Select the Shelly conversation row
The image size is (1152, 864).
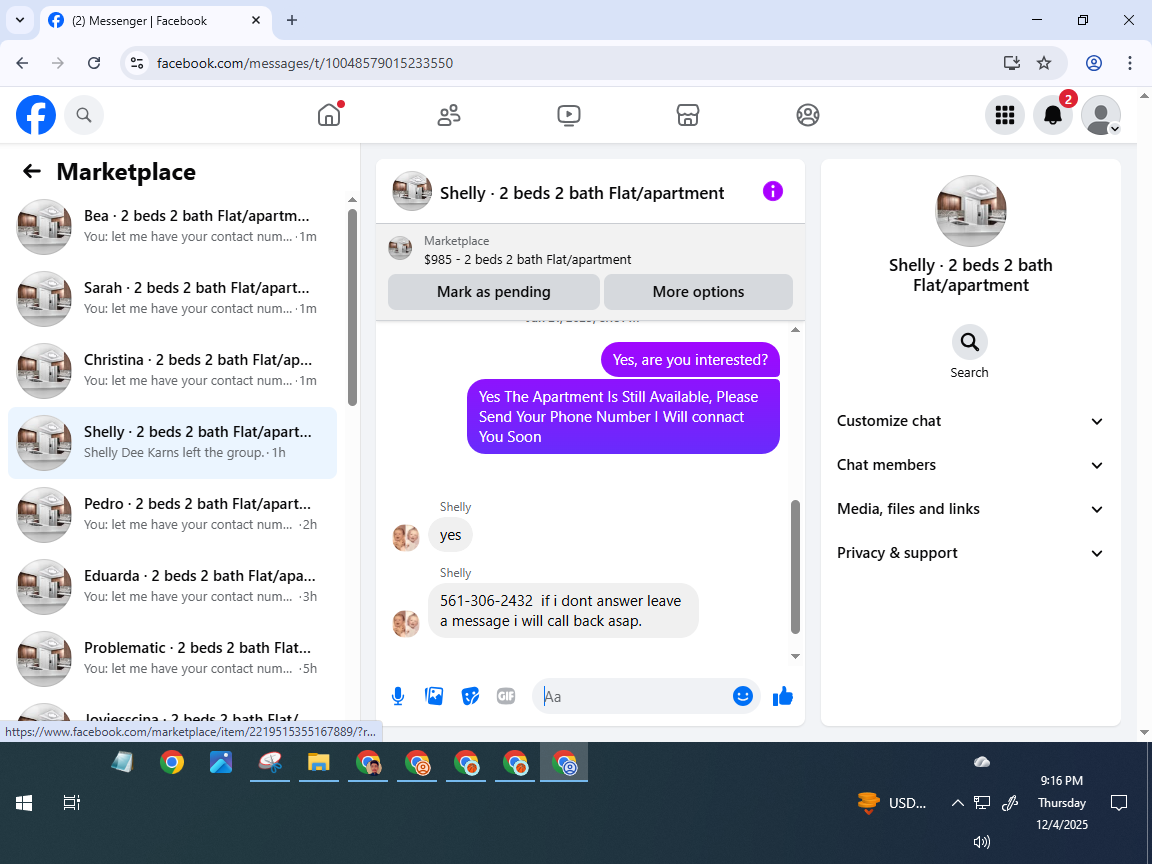click(173, 442)
